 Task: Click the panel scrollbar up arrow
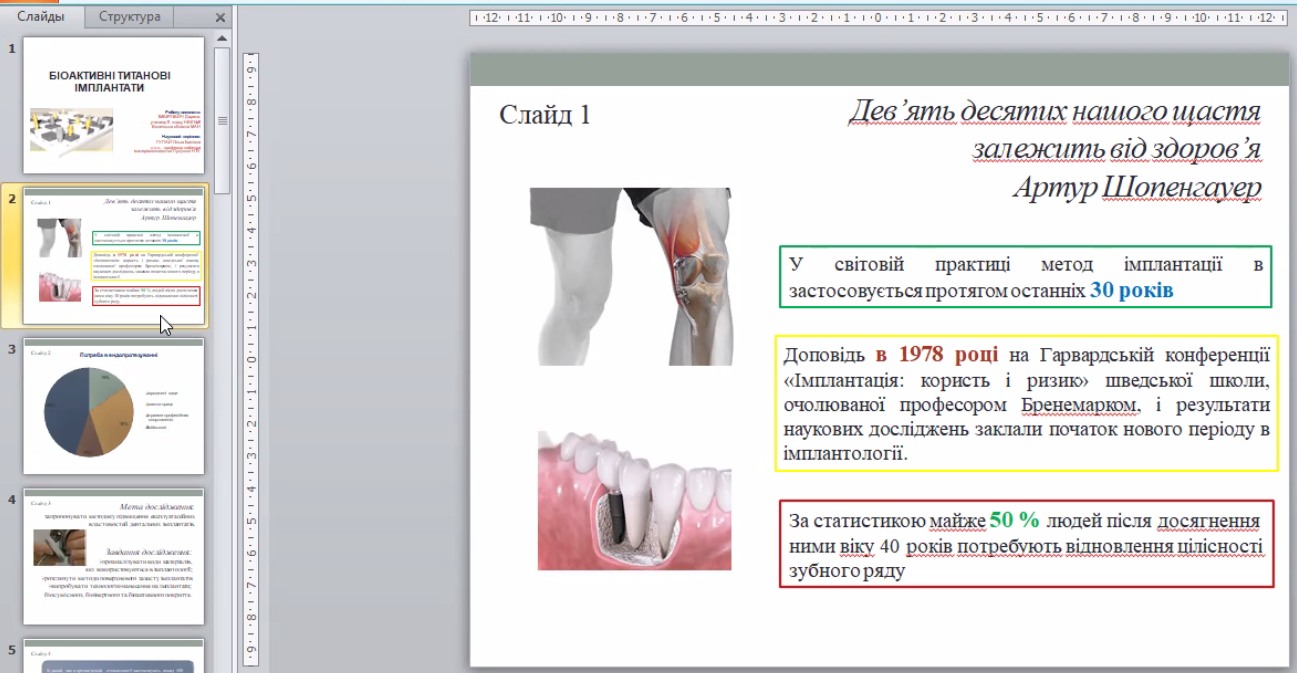222,38
